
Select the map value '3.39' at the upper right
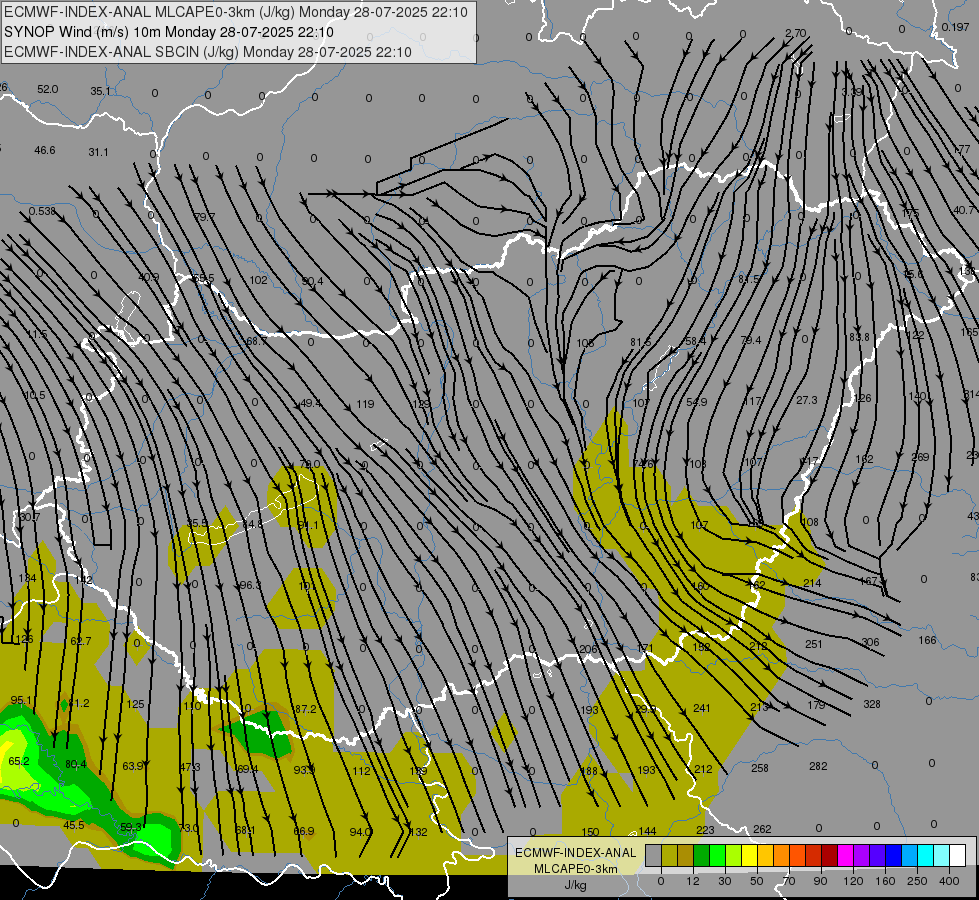[852, 92]
